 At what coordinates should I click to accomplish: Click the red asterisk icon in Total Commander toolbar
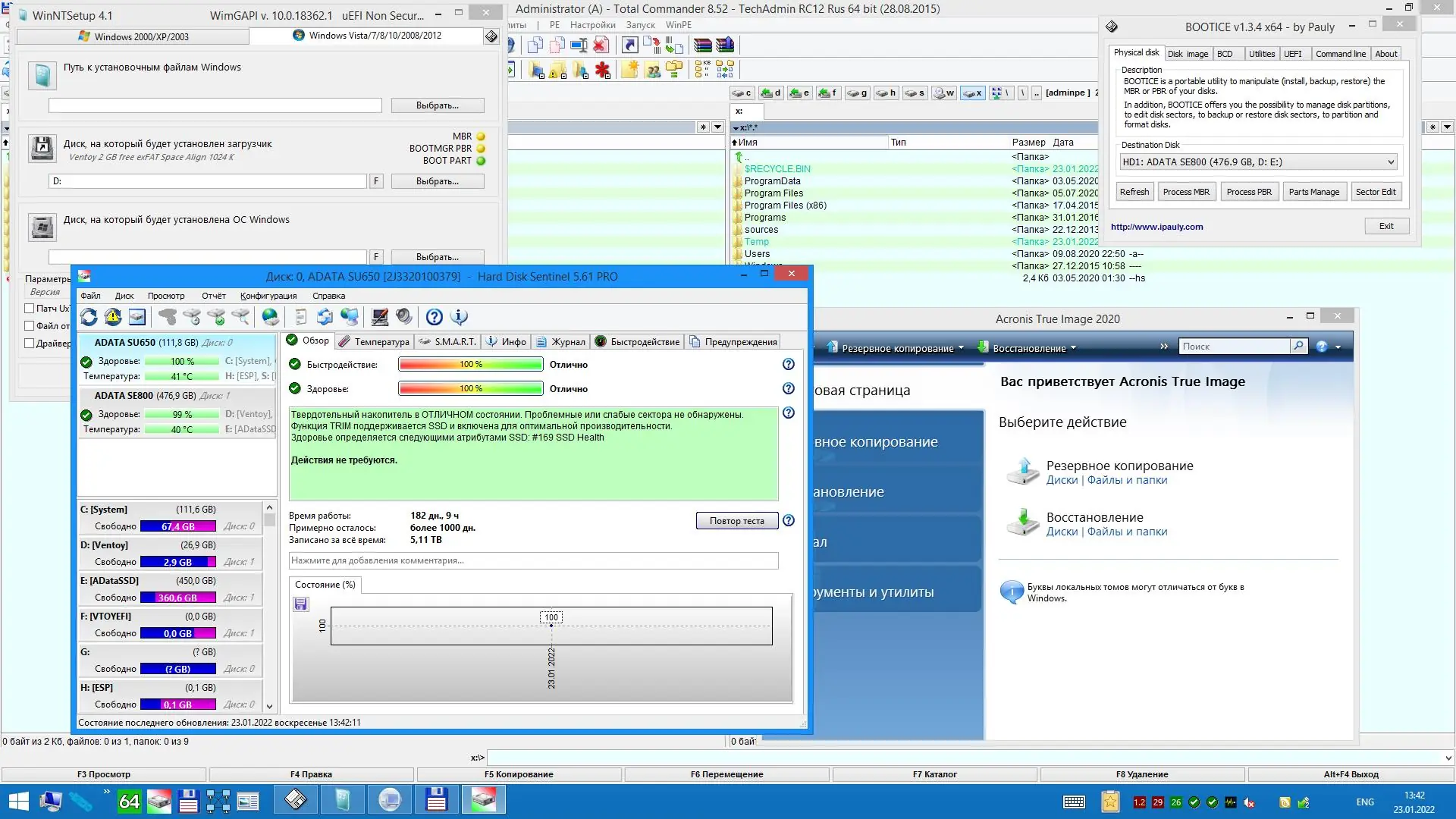(x=602, y=71)
